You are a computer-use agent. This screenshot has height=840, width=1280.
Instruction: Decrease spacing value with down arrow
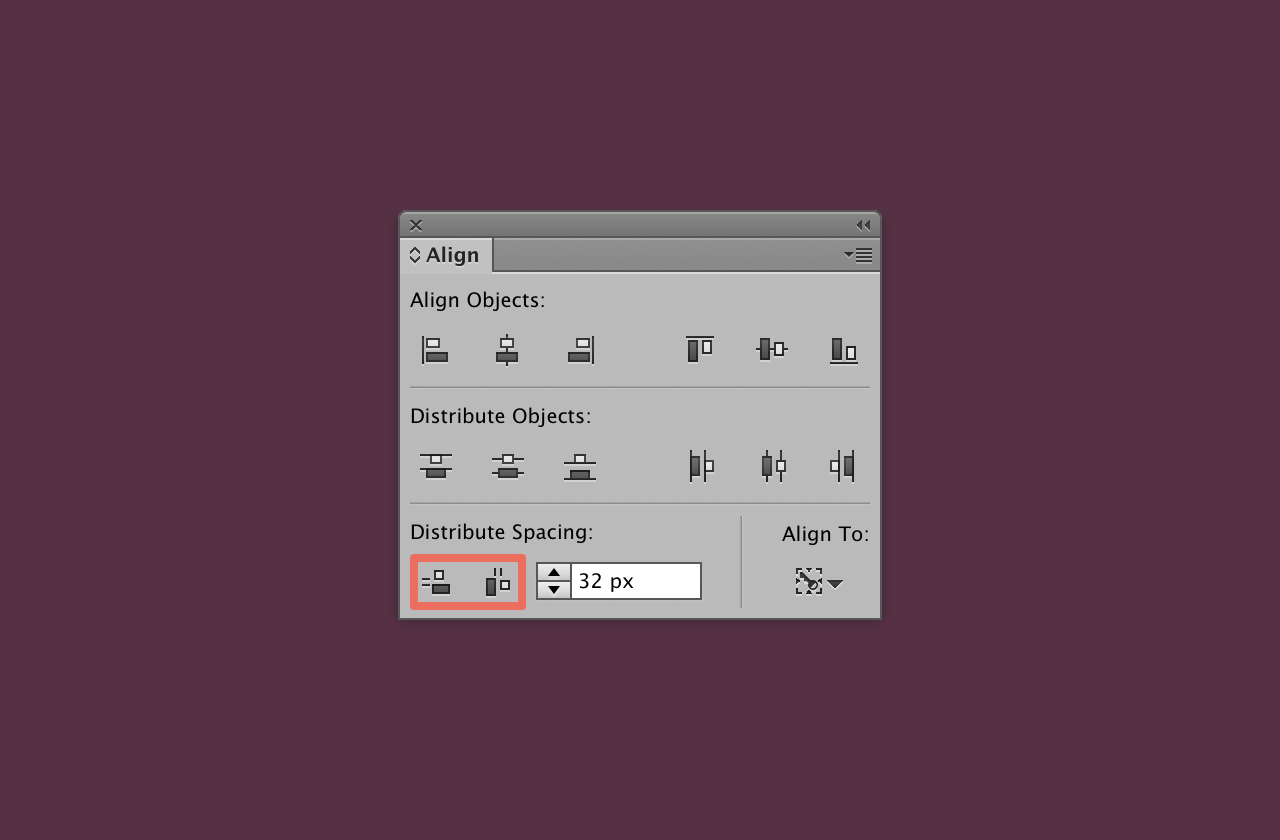tap(554, 590)
